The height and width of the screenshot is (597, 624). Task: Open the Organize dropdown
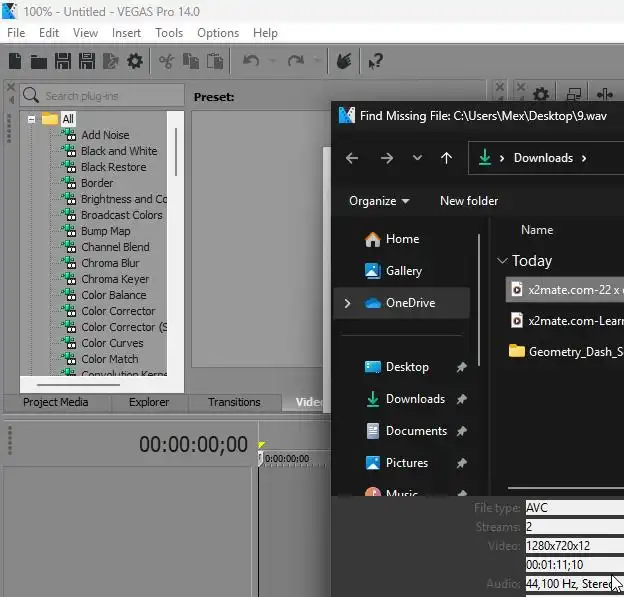(379, 201)
